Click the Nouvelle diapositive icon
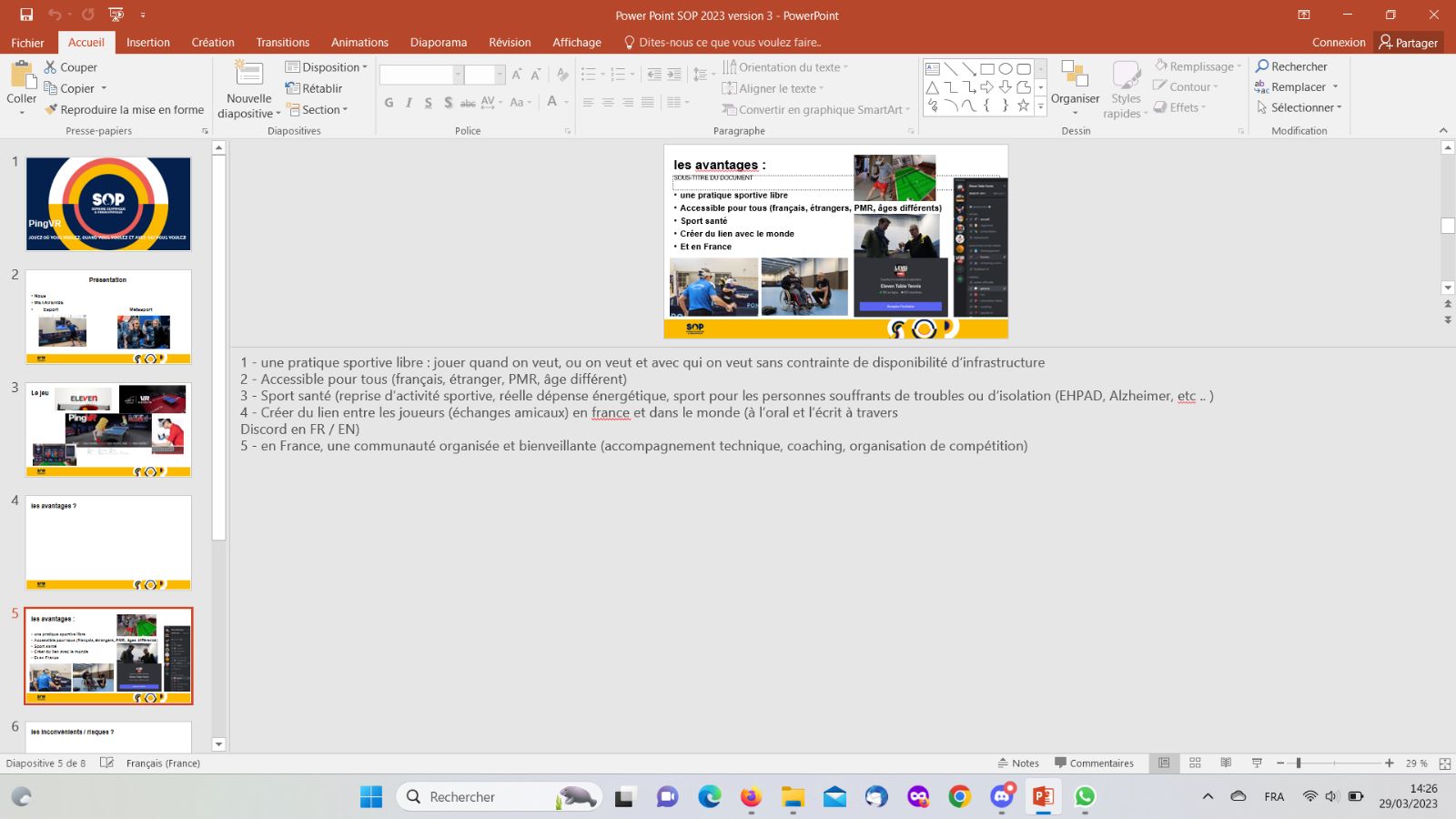 click(x=248, y=75)
